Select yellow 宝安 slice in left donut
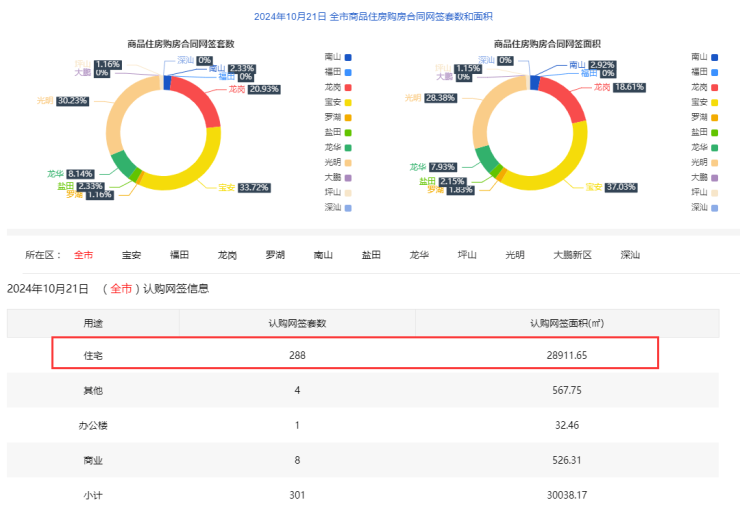The width and height of the screenshot is (740, 513). (196, 166)
